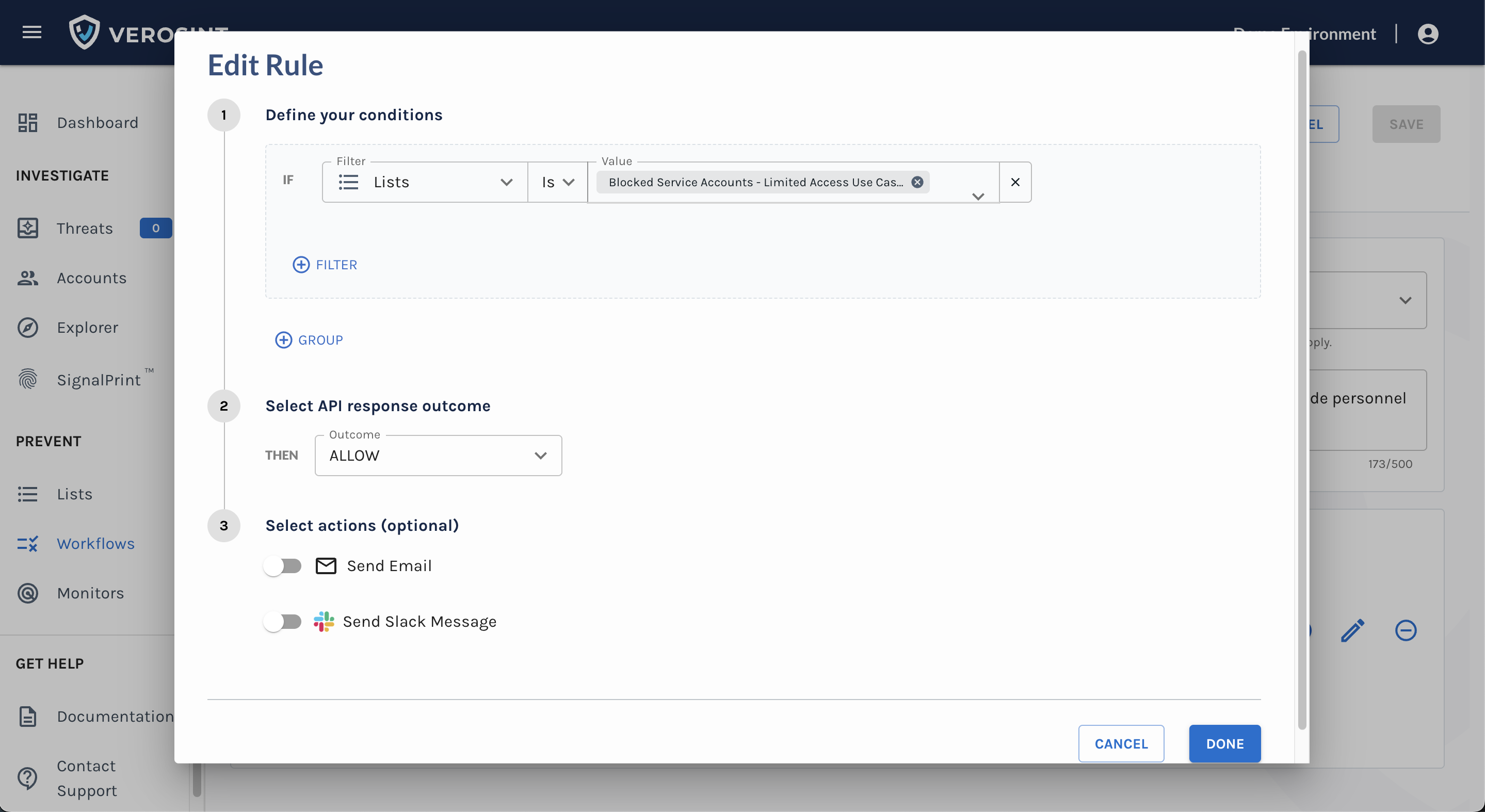Screen dimensions: 1485x812
Task: Click the Threats count badge 0
Action: (156, 228)
